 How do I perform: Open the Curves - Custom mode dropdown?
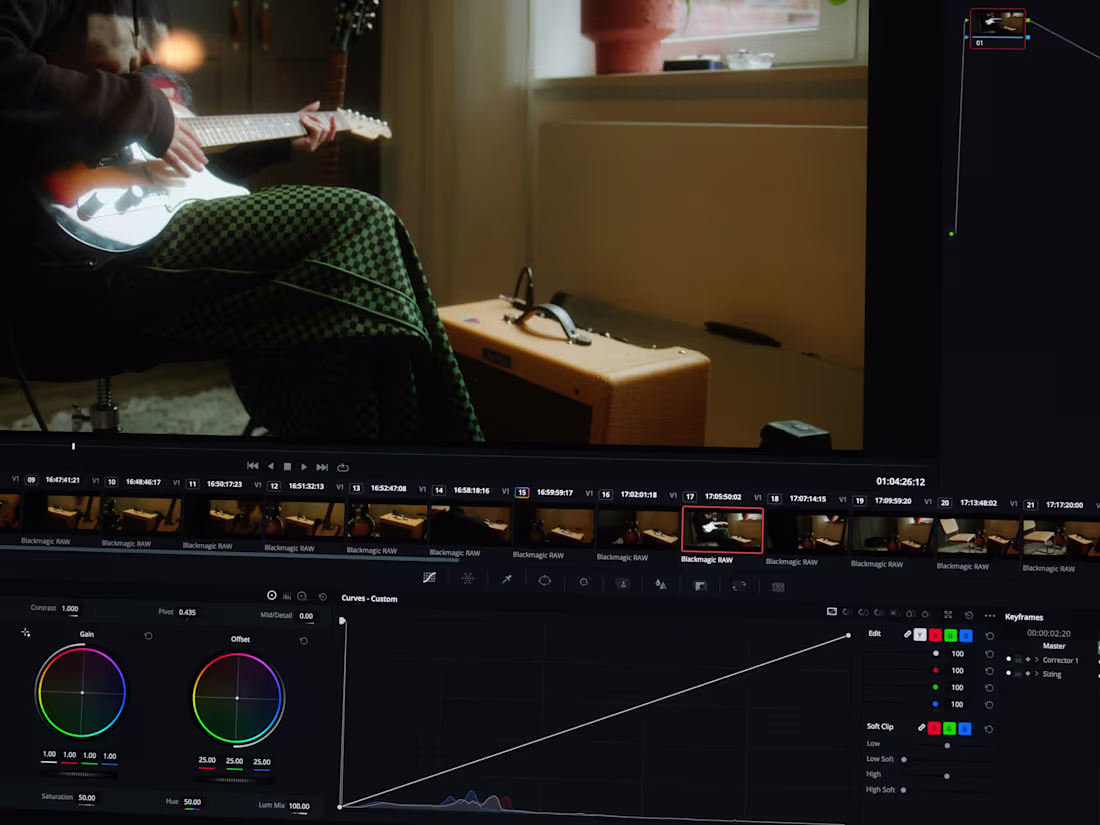370,598
